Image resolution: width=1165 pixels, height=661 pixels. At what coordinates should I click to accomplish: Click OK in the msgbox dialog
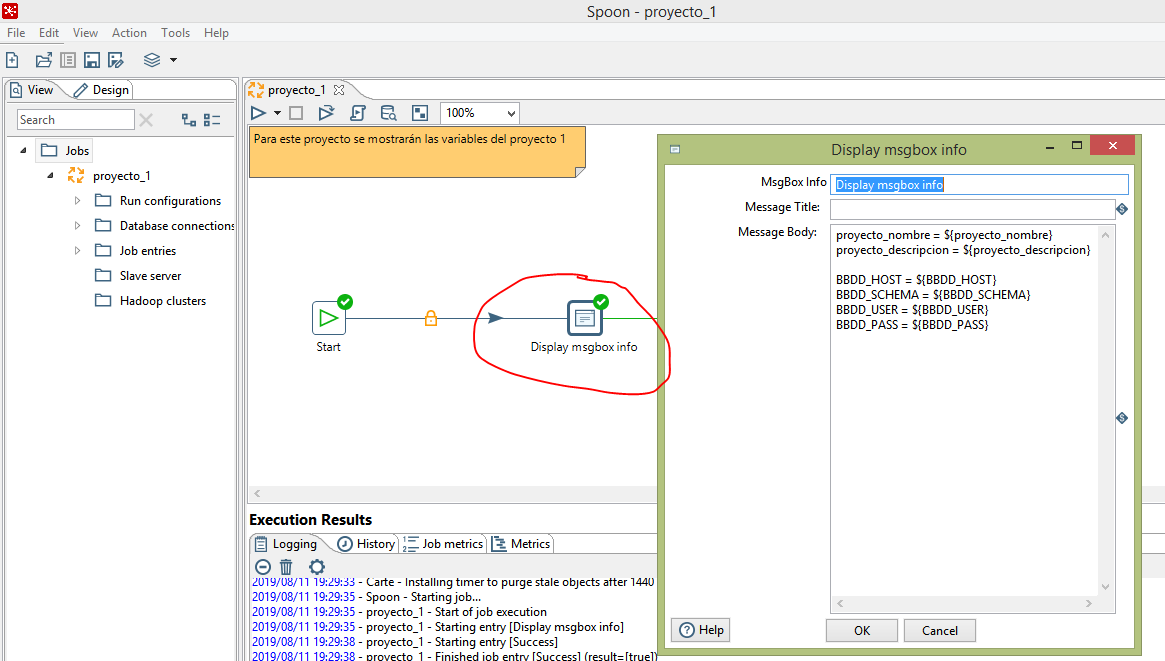point(862,631)
